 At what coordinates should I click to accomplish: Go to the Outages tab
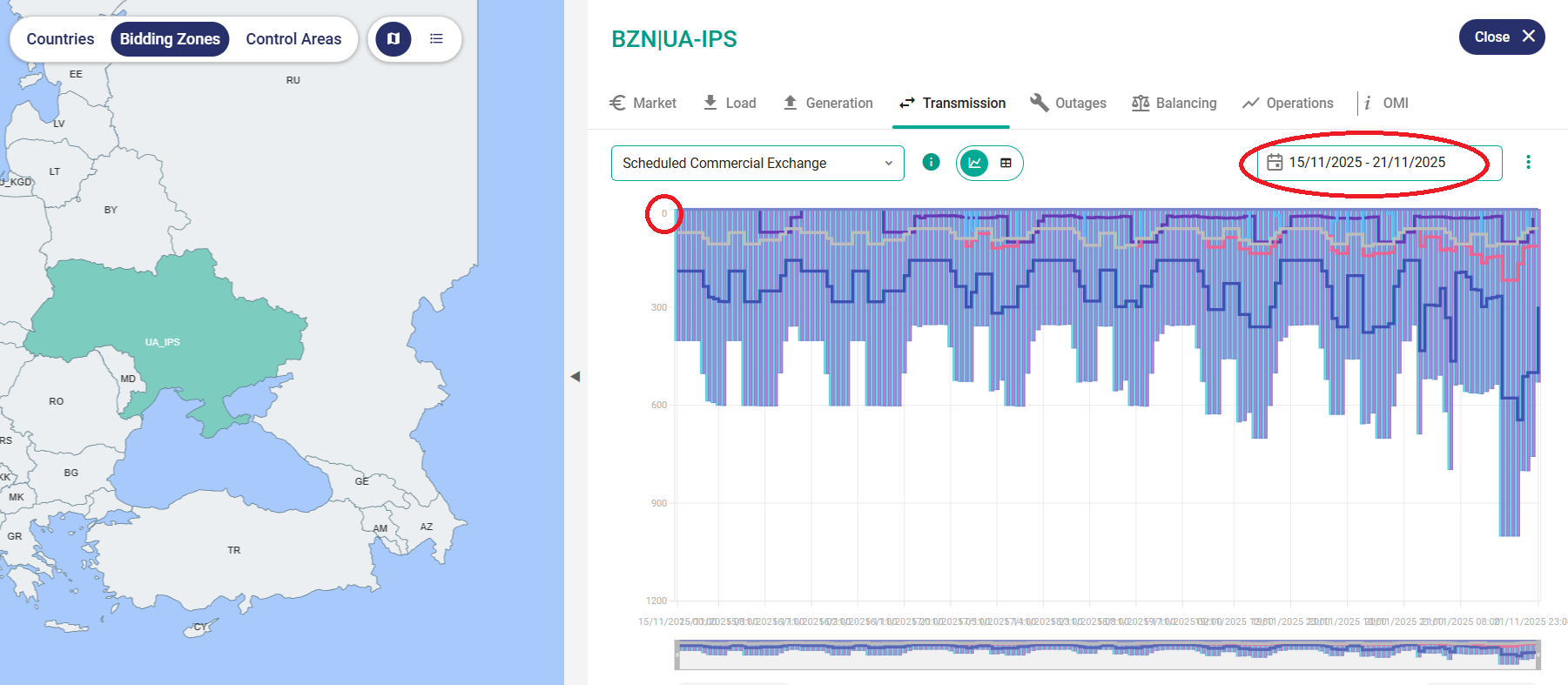pos(1067,103)
